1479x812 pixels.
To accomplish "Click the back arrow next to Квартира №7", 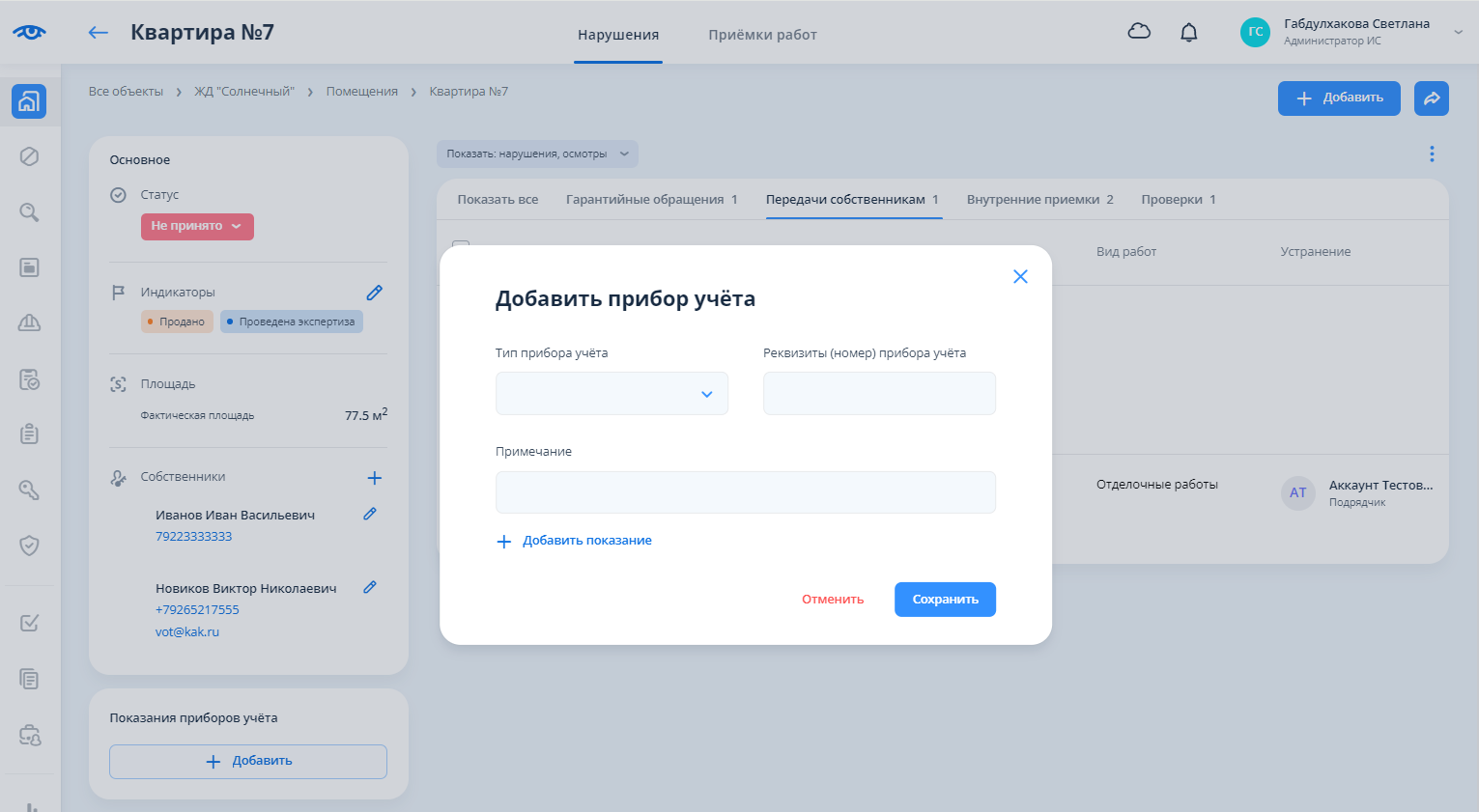I will coord(98,33).
